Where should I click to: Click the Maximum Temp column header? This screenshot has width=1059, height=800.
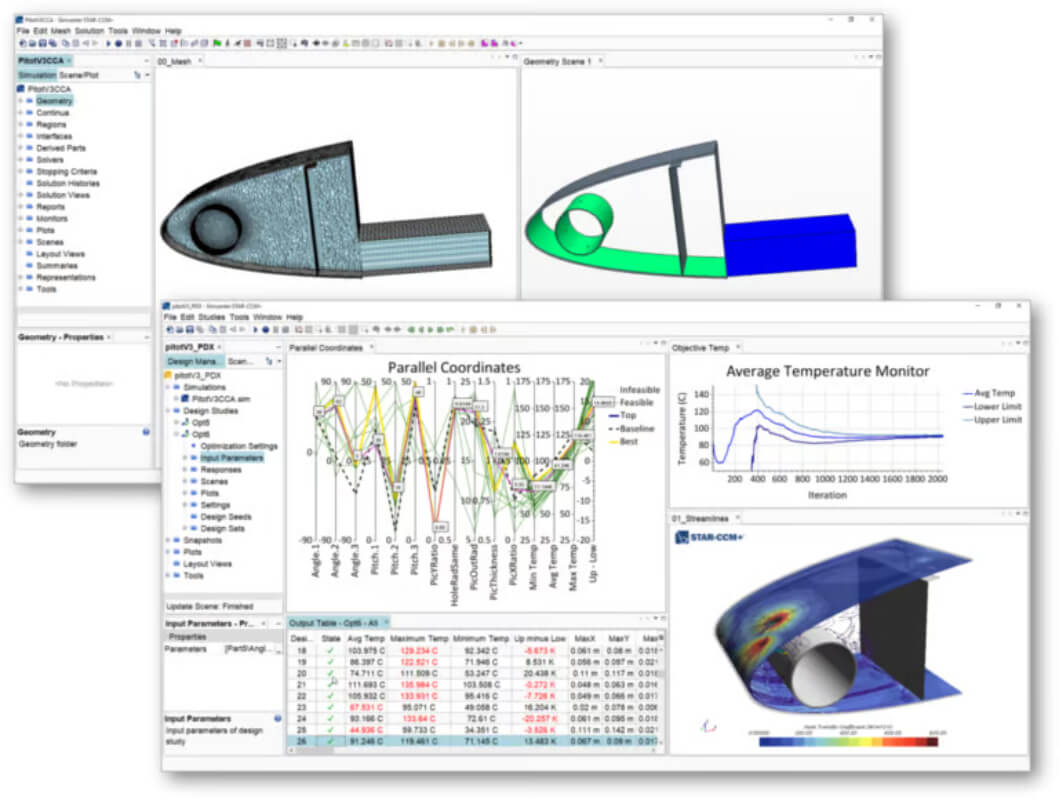pyautogui.click(x=419, y=638)
